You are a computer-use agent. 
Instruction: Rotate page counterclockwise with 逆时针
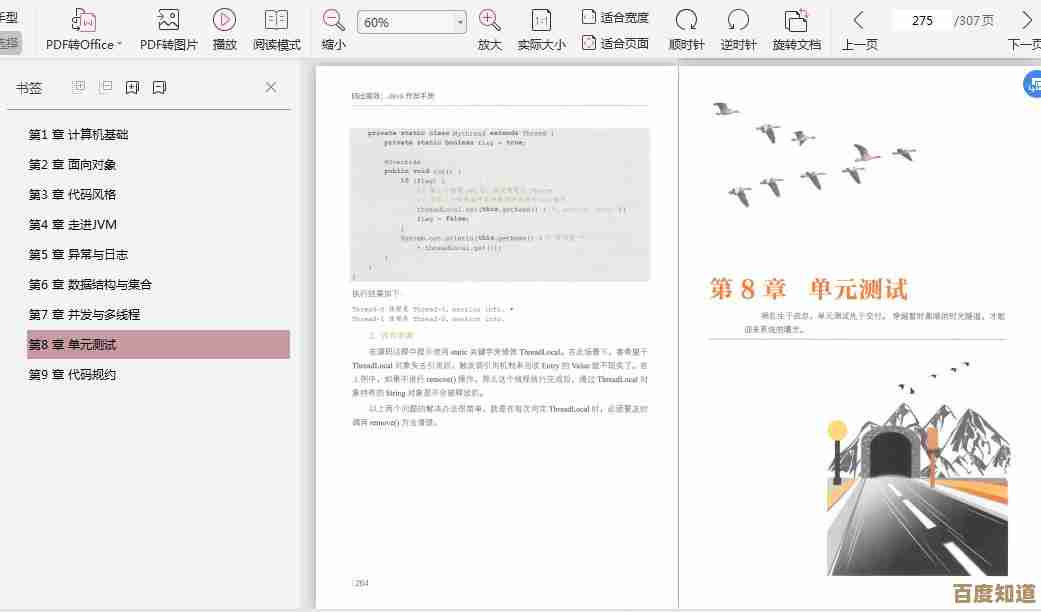click(738, 29)
